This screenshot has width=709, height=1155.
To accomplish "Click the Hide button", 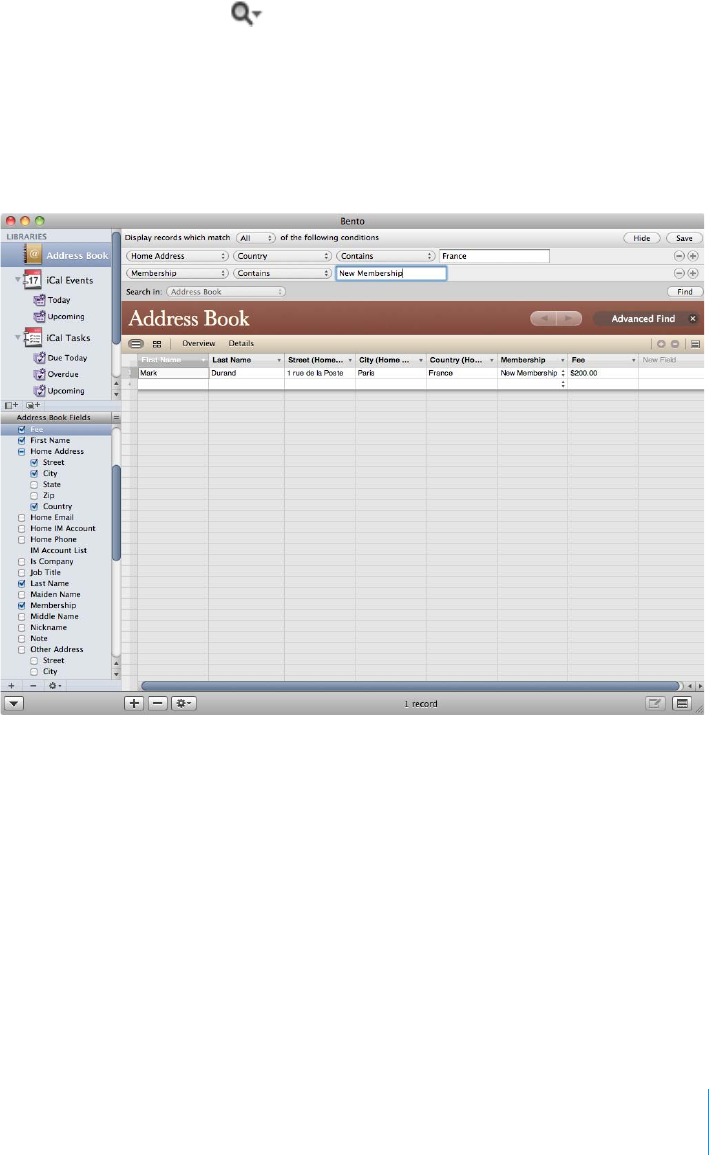I will (x=642, y=238).
